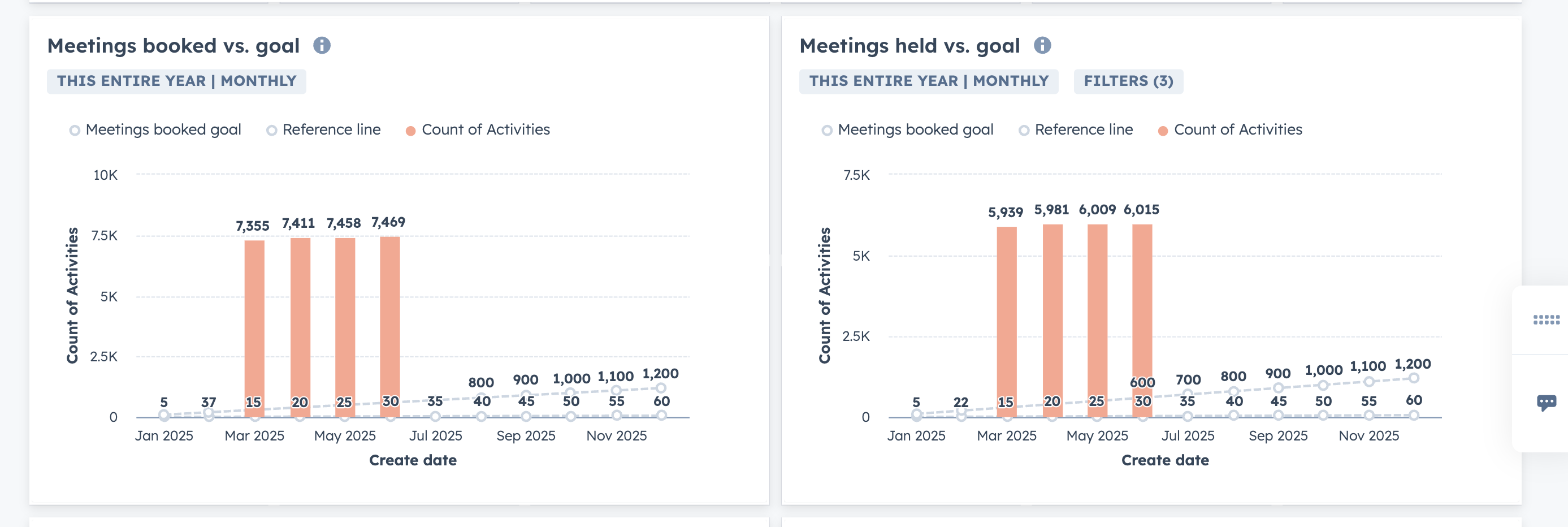The height and width of the screenshot is (527, 1568).
Task: Open the chat bubble widget icon
Action: point(1545,403)
